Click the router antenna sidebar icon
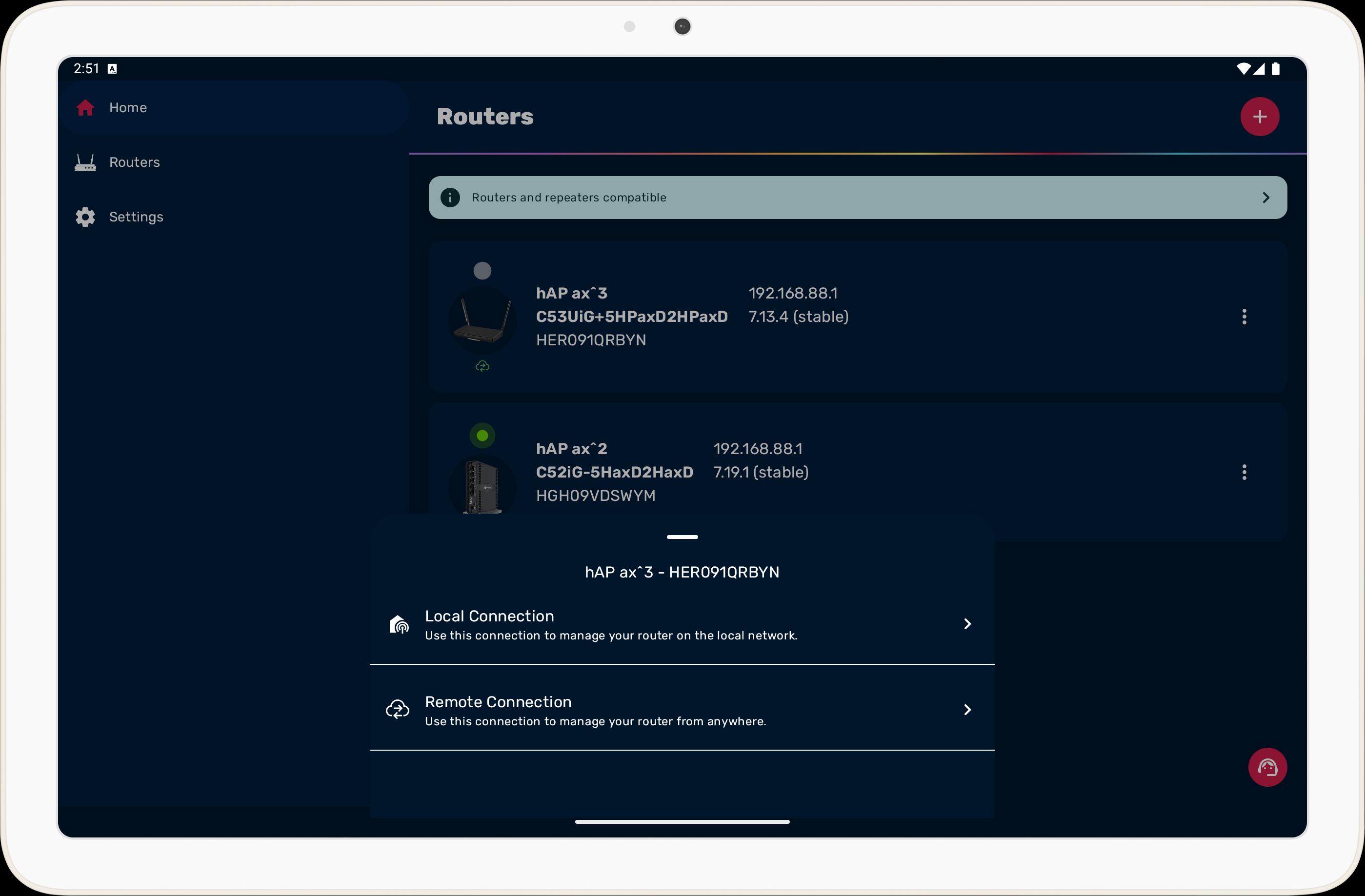Image resolution: width=1365 pixels, height=896 pixels. pos(85,162)
